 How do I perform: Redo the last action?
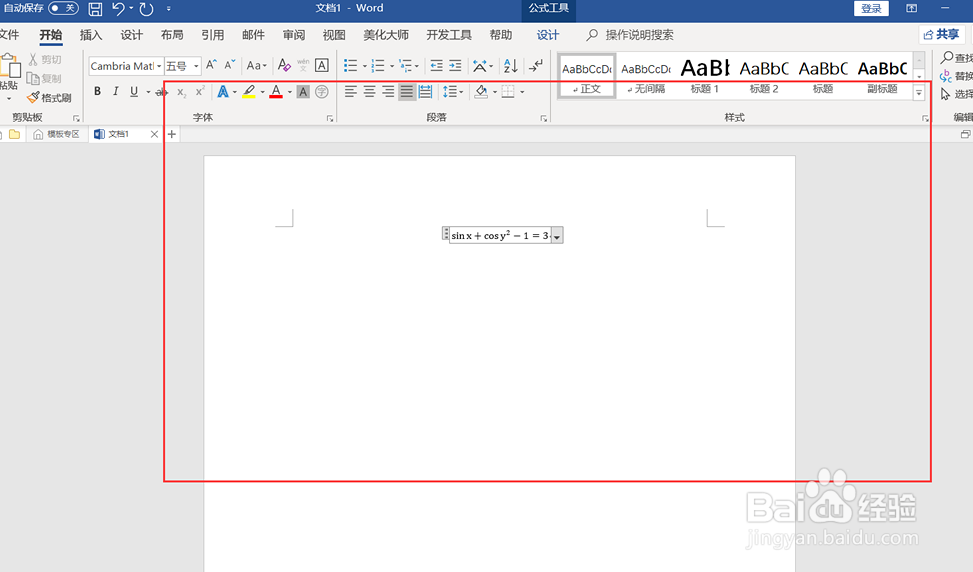point(146,9)
